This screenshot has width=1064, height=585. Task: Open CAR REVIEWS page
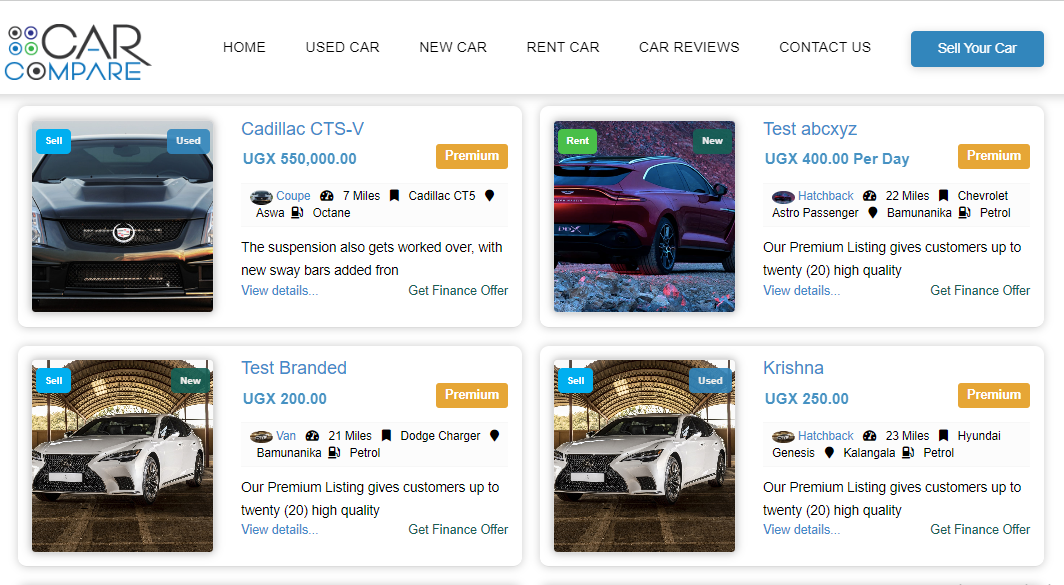tap(689, 48)
